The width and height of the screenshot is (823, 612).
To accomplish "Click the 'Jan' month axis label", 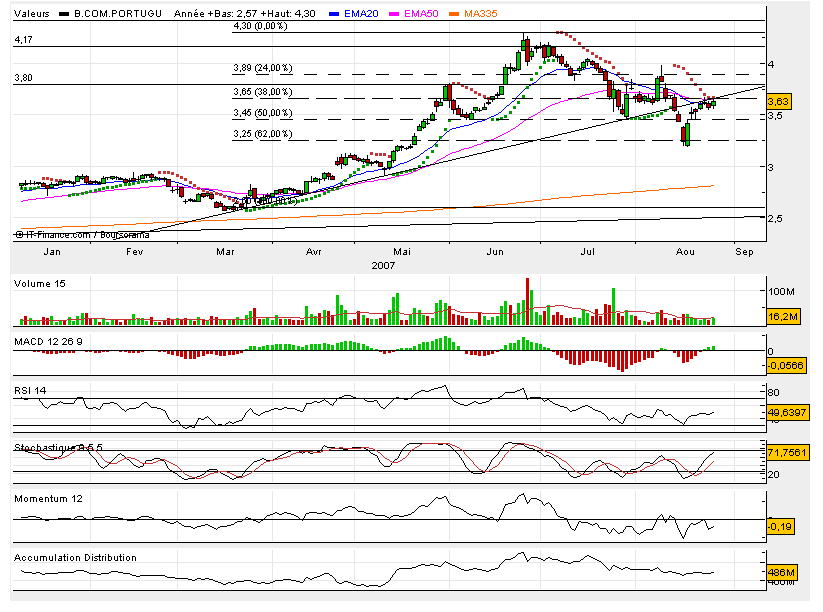I will [x=52, y=251].
